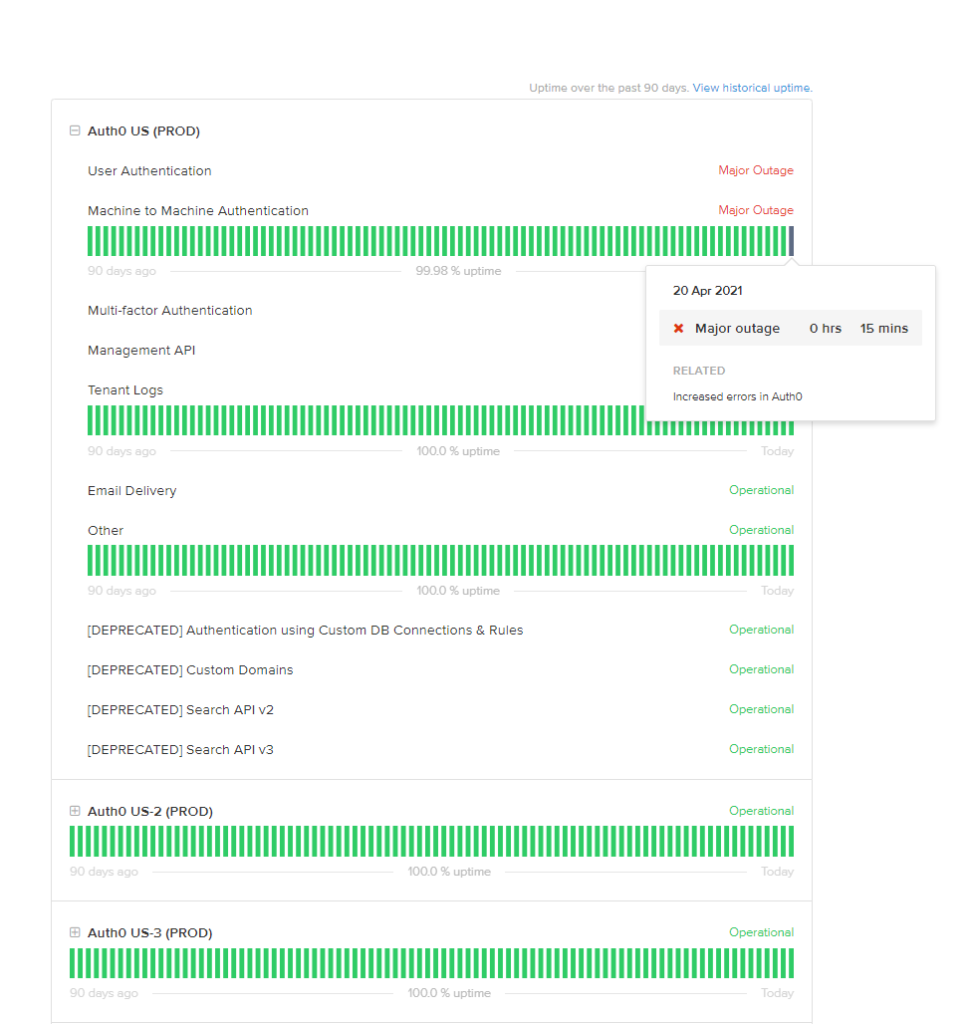Select the Other component label
Viewport: 970px width, 1024px height.
pyautogui.click(x=105, y=530)
